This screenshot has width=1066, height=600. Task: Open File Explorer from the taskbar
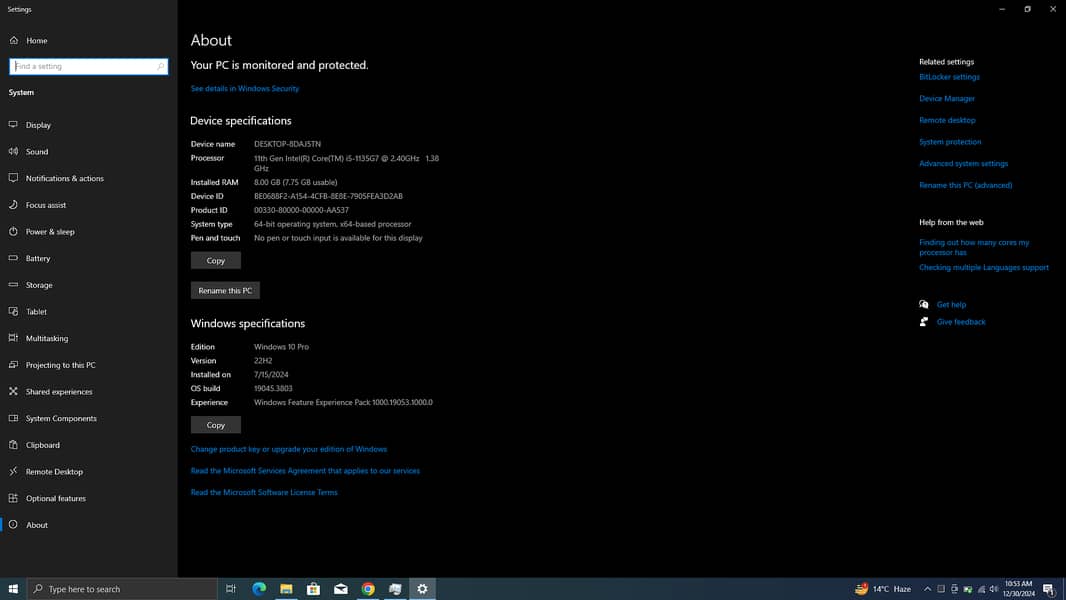286,589
